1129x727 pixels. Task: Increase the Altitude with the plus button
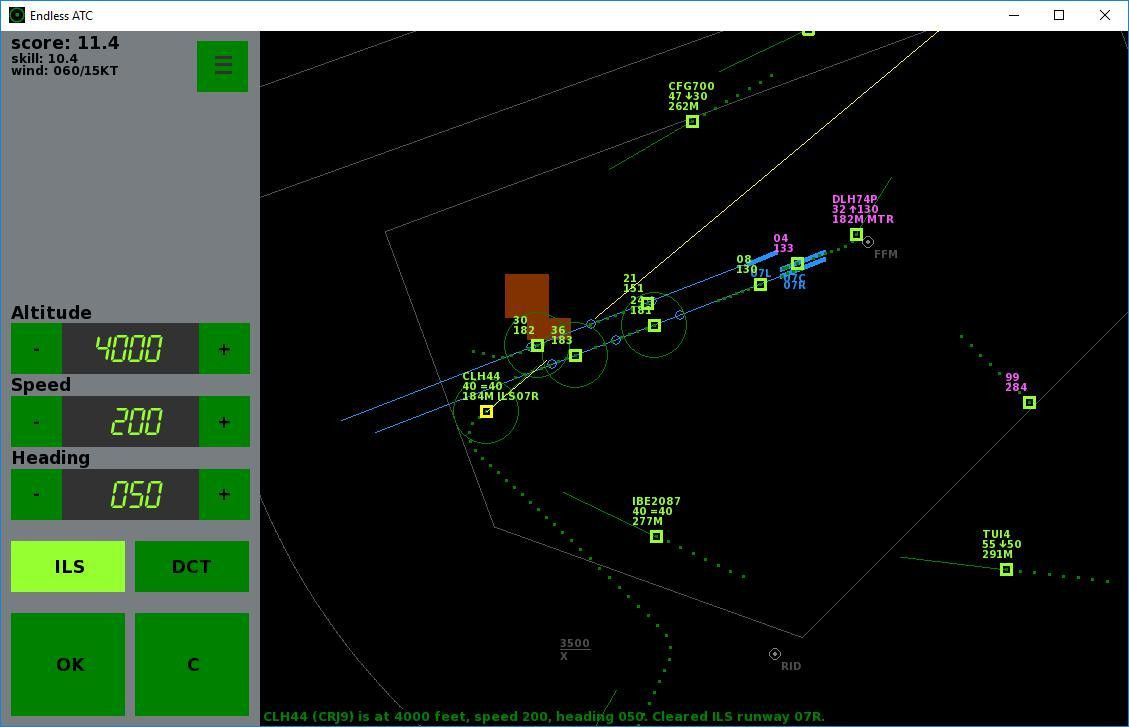[224, 349]
